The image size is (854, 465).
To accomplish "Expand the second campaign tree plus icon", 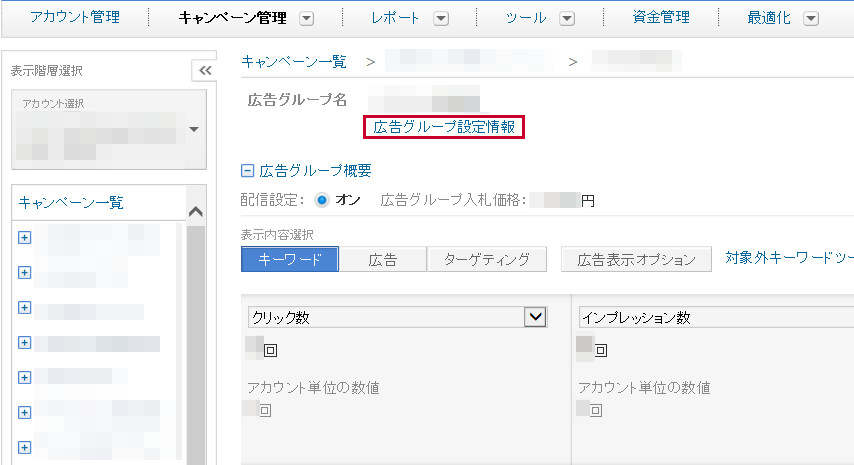I will [25, 272].
